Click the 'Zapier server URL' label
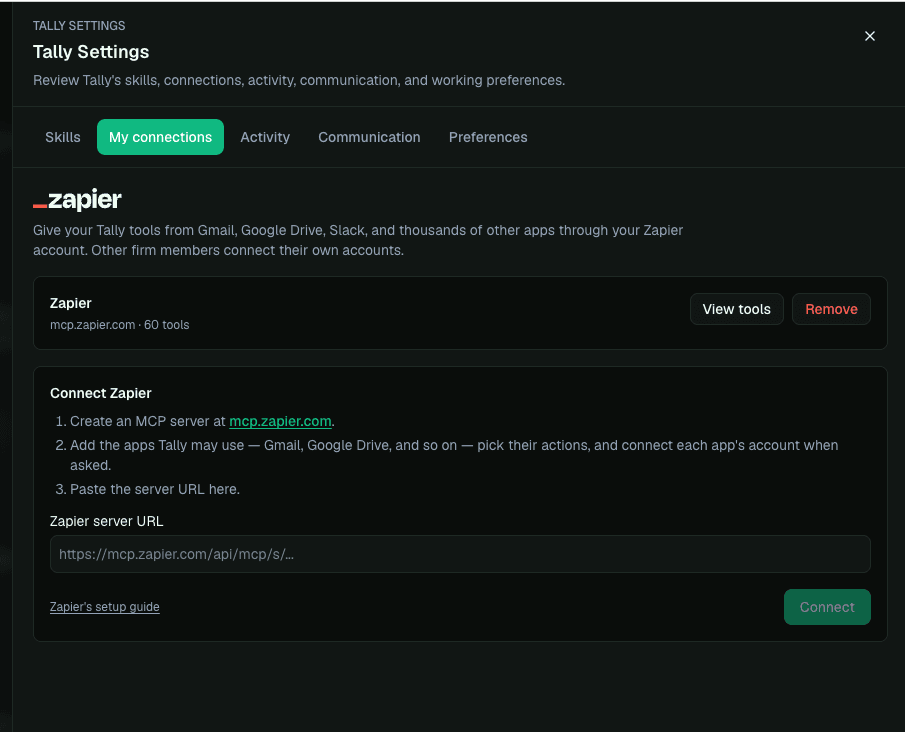905x732 pixels. point(107,521)
